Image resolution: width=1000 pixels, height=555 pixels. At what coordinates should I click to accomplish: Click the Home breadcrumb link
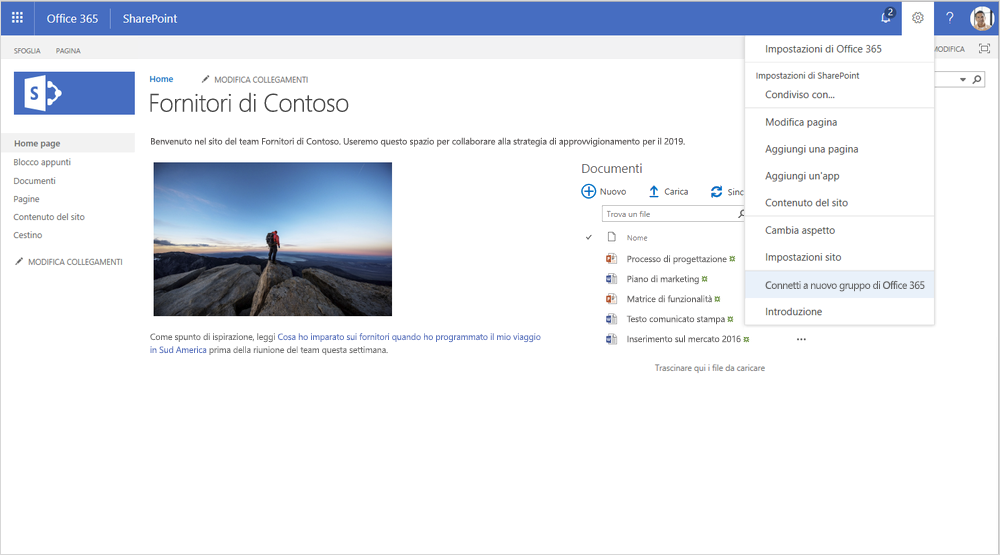coord(161,79)
